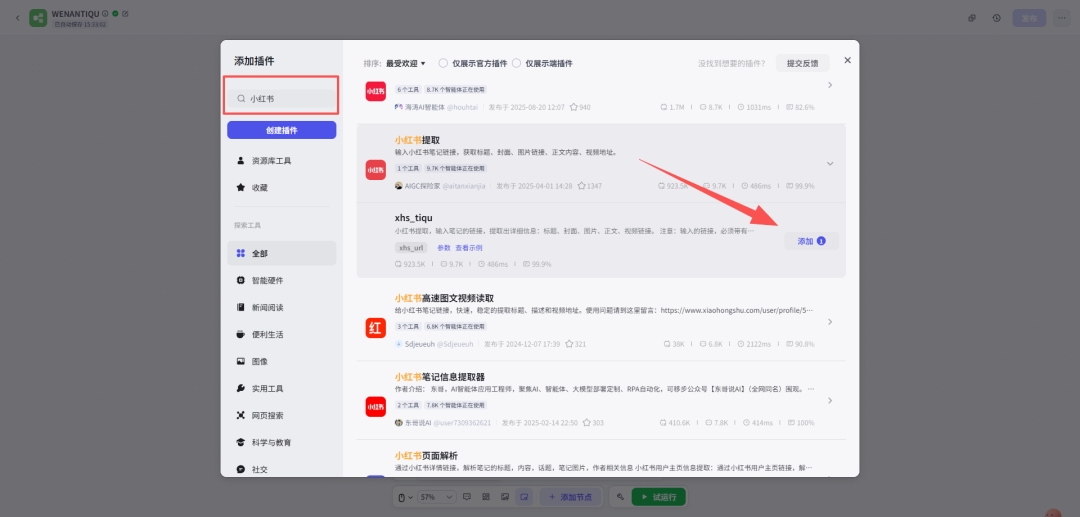
Task: Click the 发布 publish button
Action: pyautogui.click(x=1029, y=18)
